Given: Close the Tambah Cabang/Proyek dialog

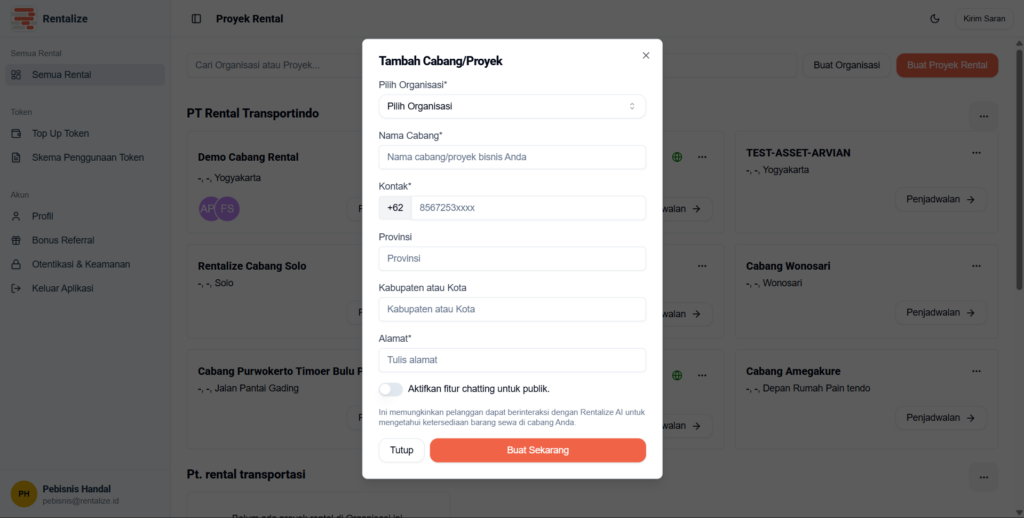Looking at the screenshot, I should (646, 56).
